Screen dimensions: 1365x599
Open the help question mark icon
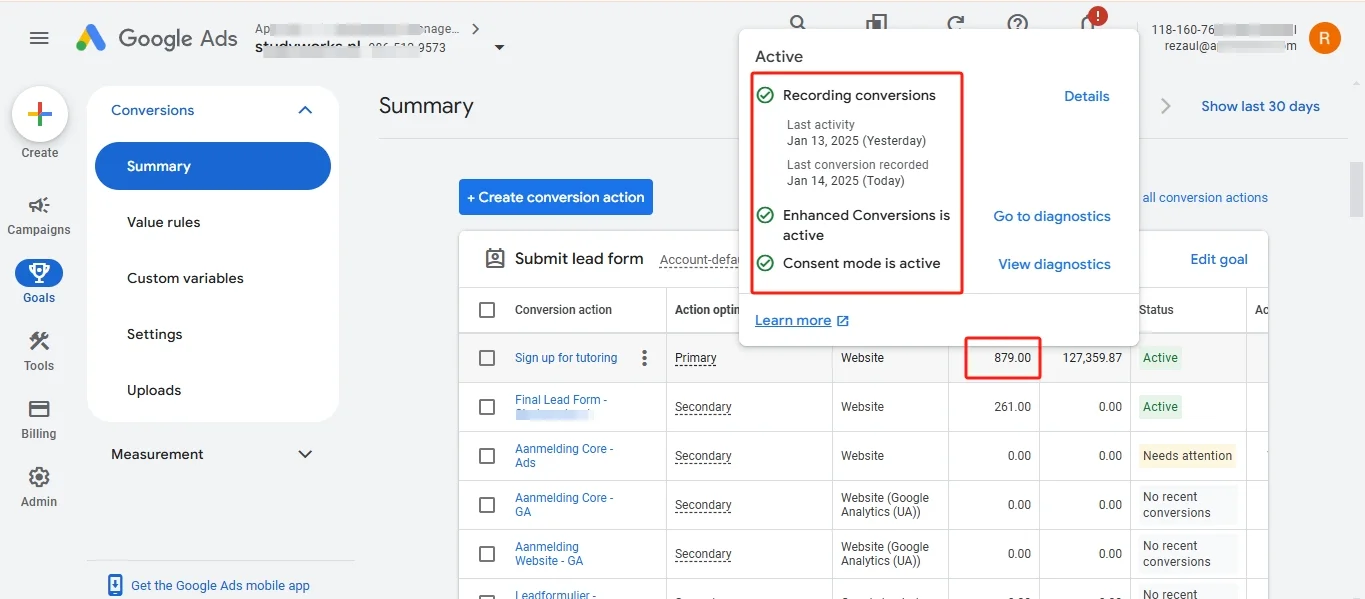tap(1018, 23)
